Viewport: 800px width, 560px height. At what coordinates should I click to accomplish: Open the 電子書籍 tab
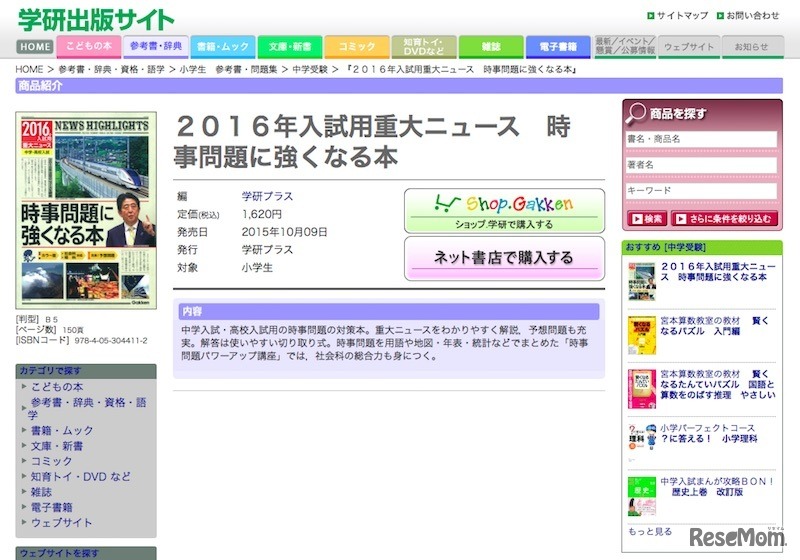pyautogui.click(x=558, y=46)
